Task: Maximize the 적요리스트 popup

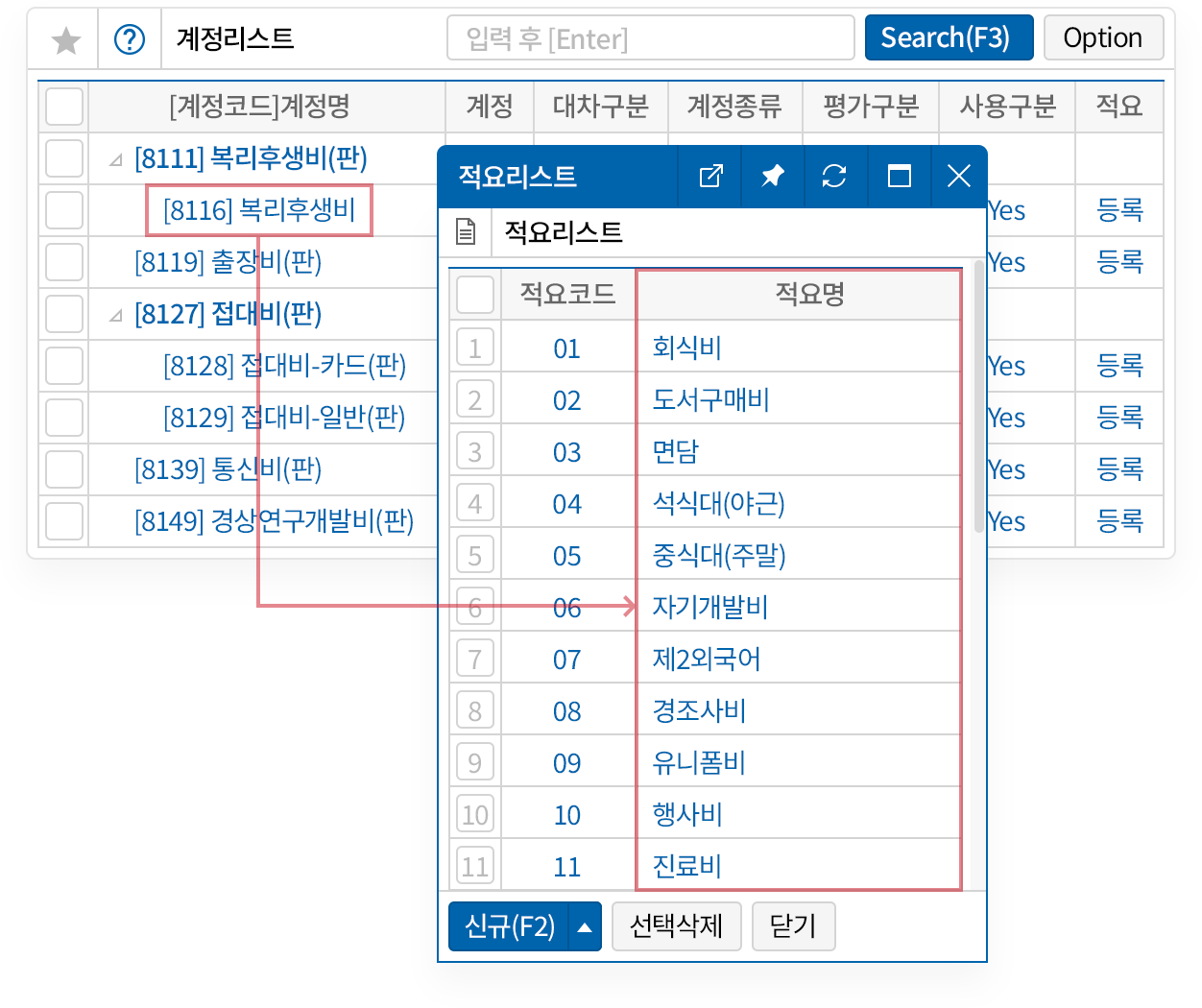Action: coord(898,176)
